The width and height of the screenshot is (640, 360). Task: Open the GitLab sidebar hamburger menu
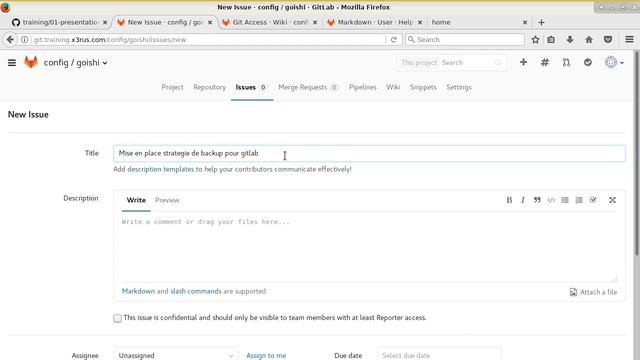pyautogui.click(x=12, y=62)
